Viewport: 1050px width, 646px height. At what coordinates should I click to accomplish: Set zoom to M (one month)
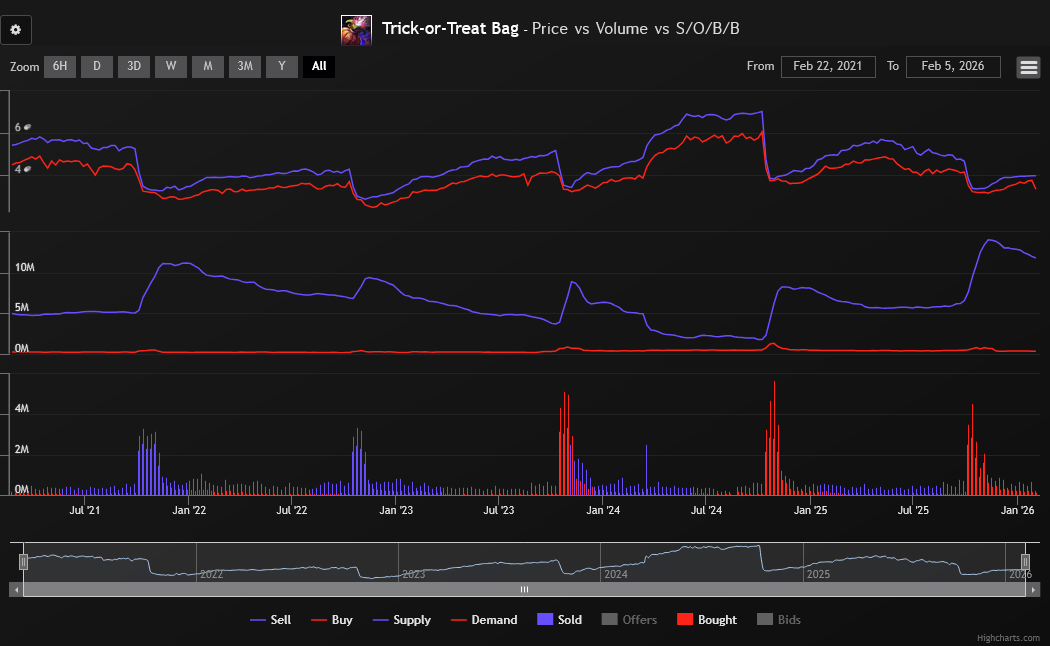pos(208,66)
